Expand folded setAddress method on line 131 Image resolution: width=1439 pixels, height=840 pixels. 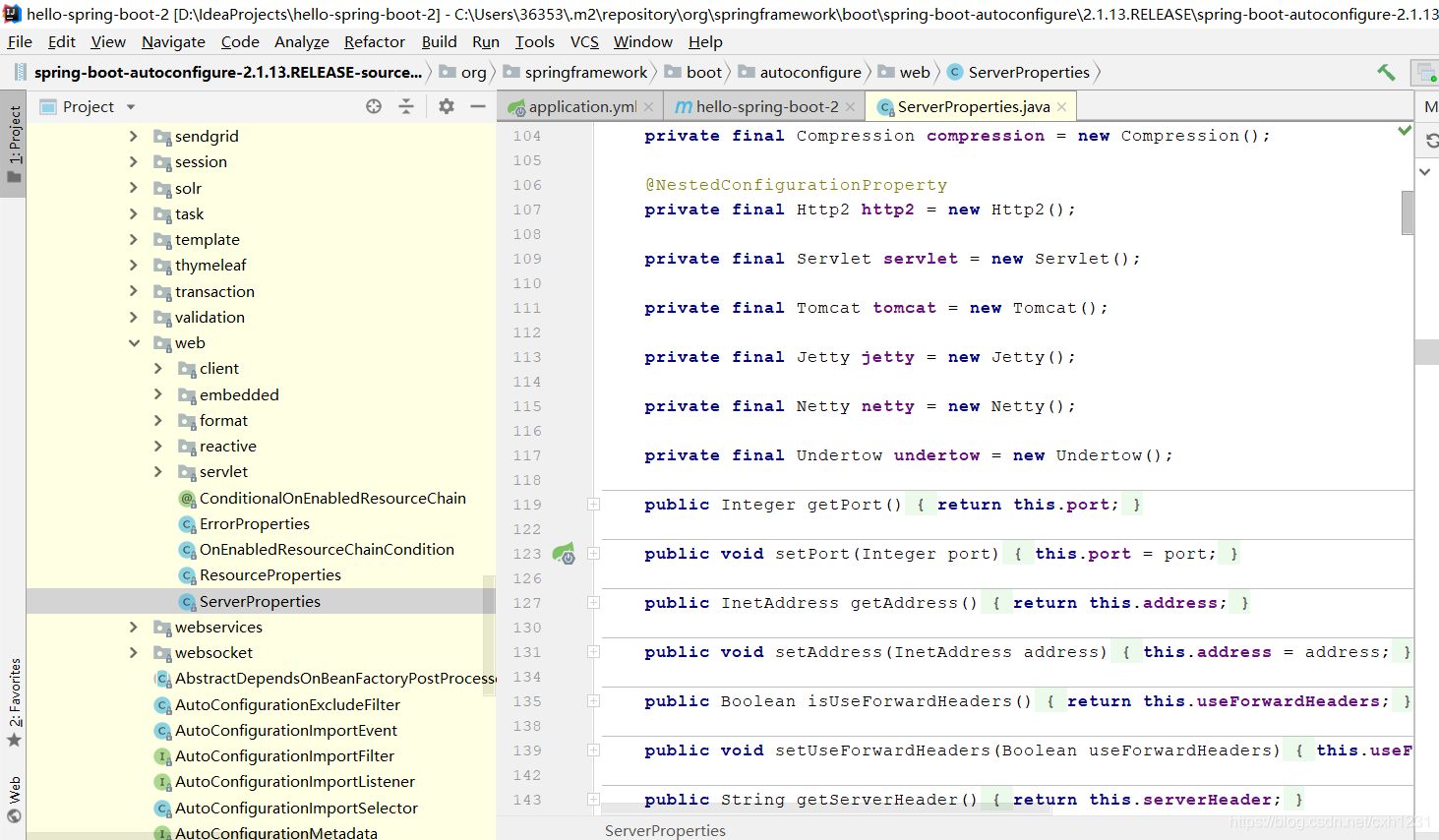pos(594,652)
